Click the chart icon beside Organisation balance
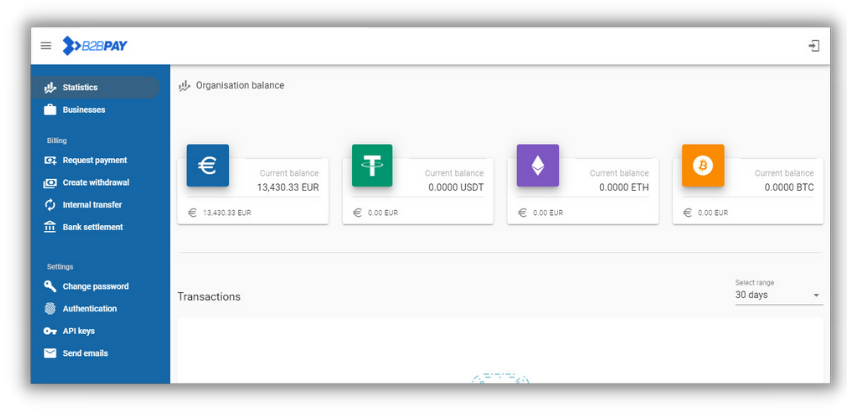847x410 pixels. pos(185,85)
